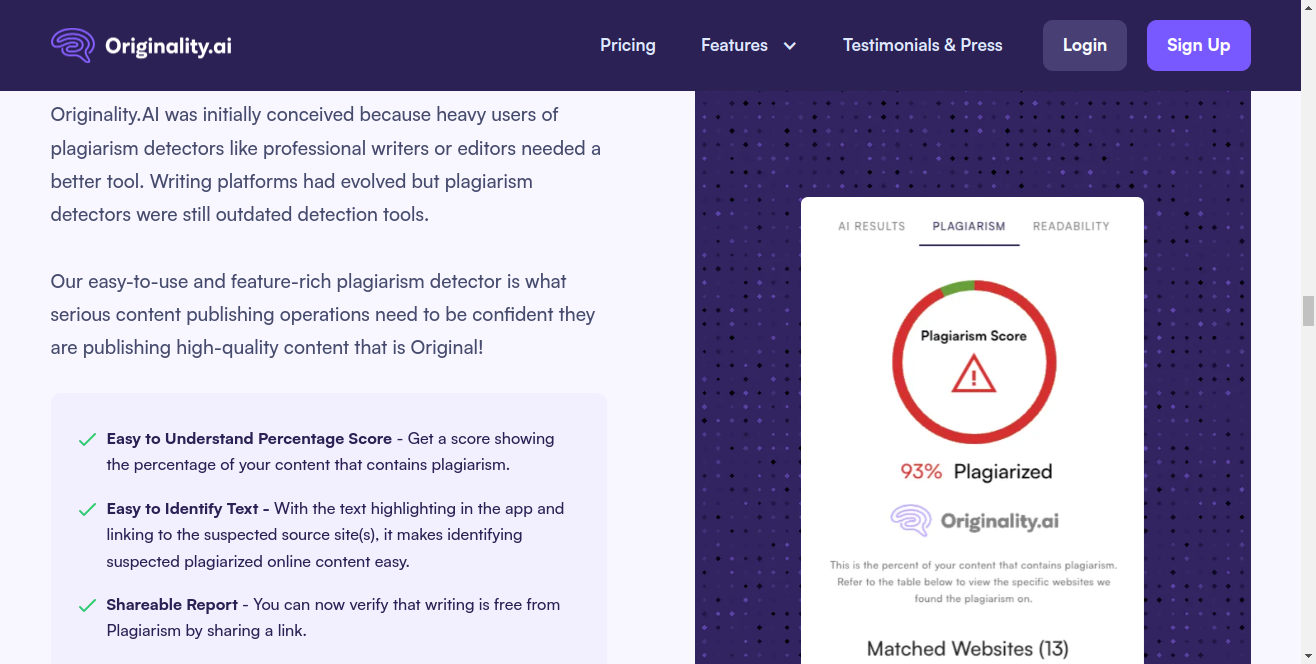Click the checkmark beside Easy to Understand Percentage Score
Screen dimensions: 1316x664
pos(86,439)
